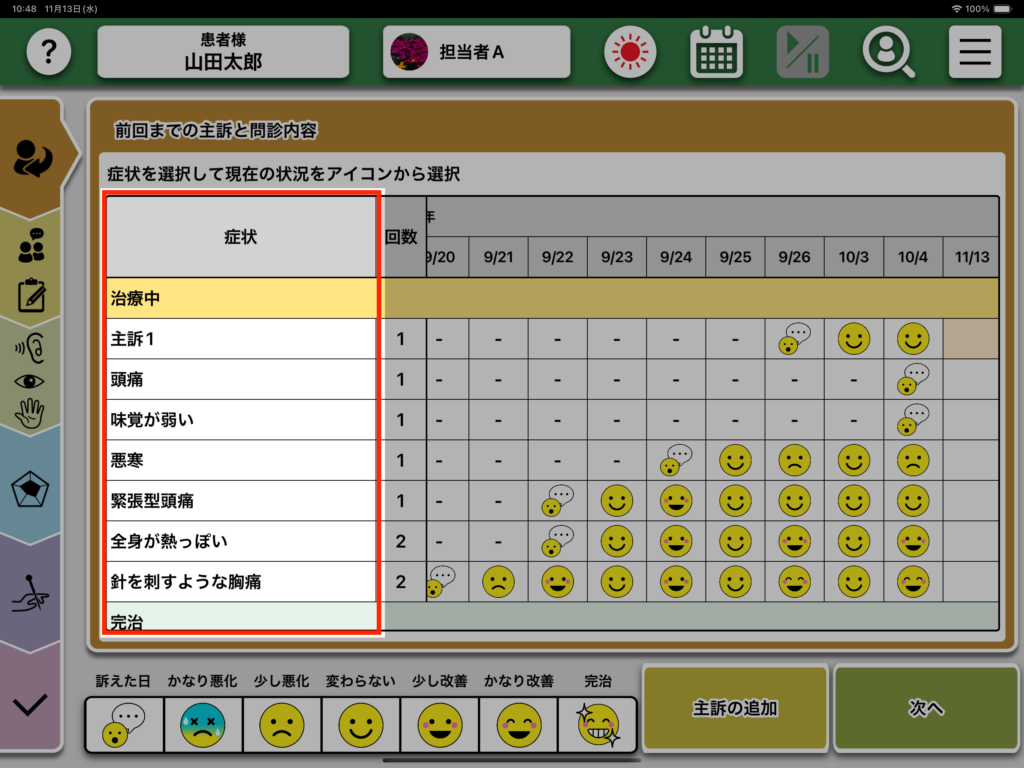Click the 主訴の追加 button
This screenshot has width=1024, height=768.
pos(735,708)
